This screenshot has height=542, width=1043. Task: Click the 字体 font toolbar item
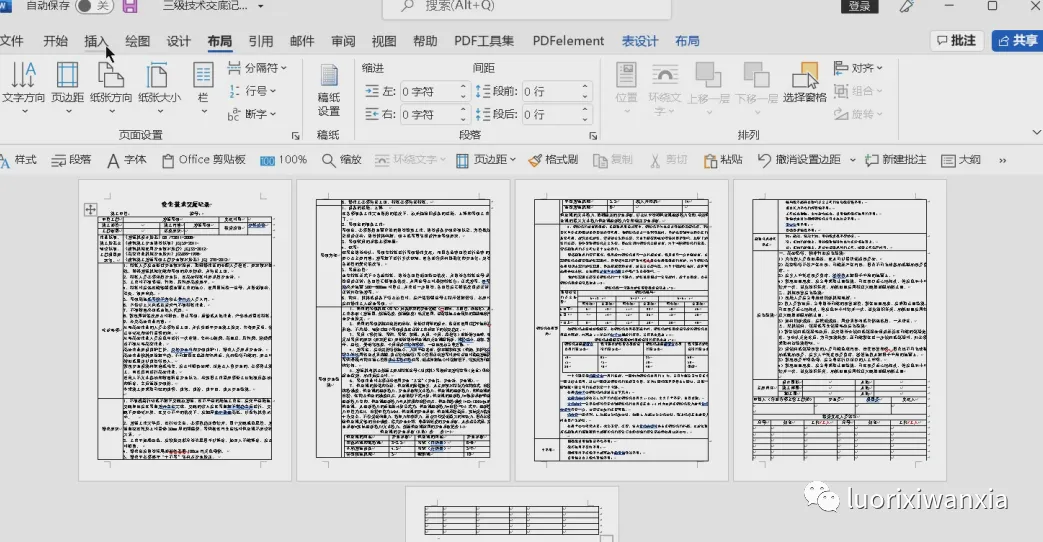[x=126, y=160]
